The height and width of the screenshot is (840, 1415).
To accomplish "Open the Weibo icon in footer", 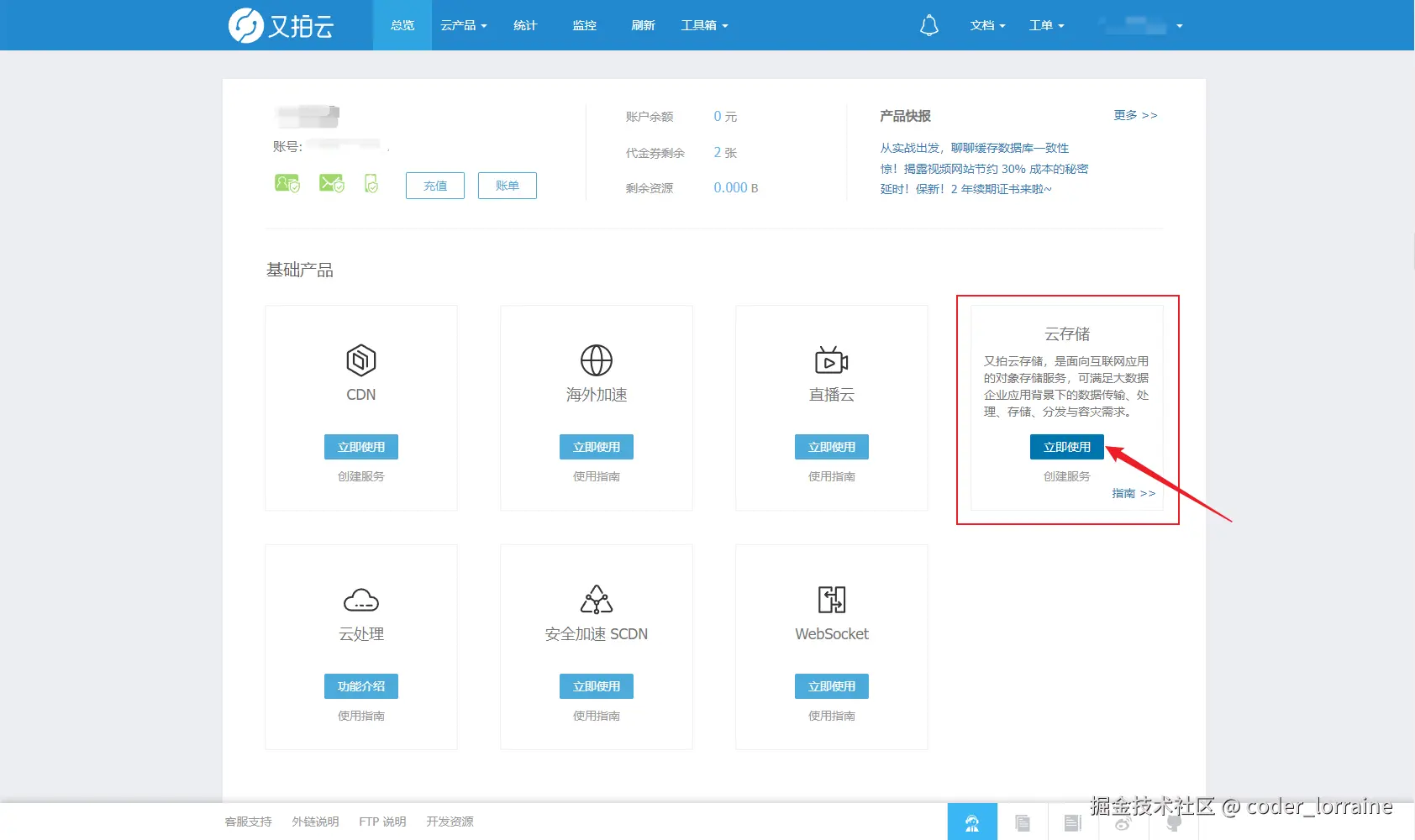I will click(x=1123, y=823).
